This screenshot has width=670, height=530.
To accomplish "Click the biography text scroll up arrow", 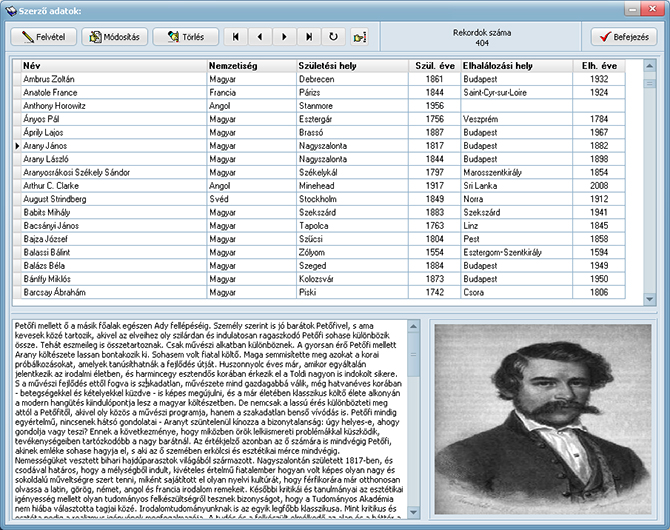I will pyautogui.click(x=413, y=327).
